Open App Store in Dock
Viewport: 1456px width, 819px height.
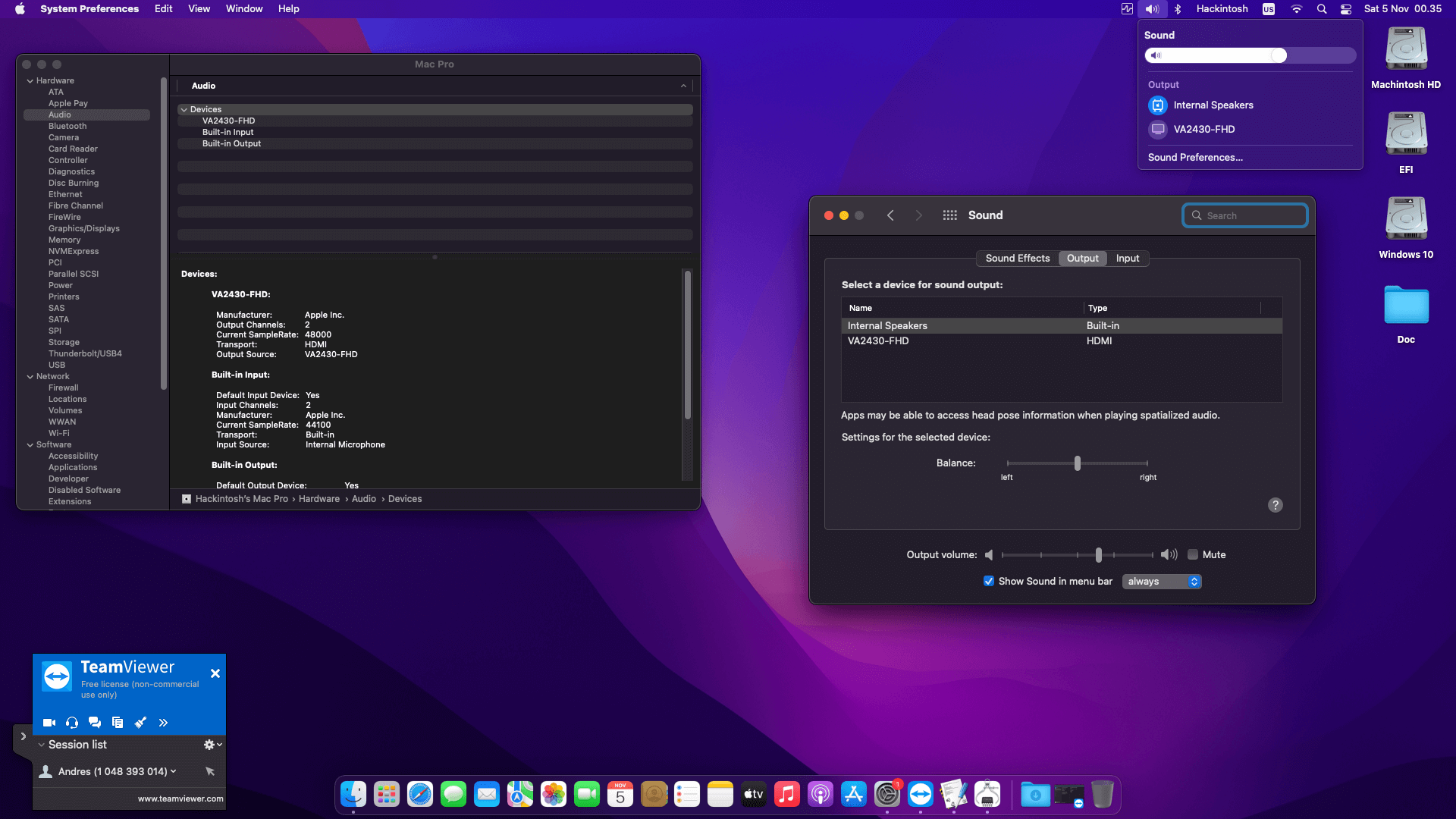[x=854, y=794]
